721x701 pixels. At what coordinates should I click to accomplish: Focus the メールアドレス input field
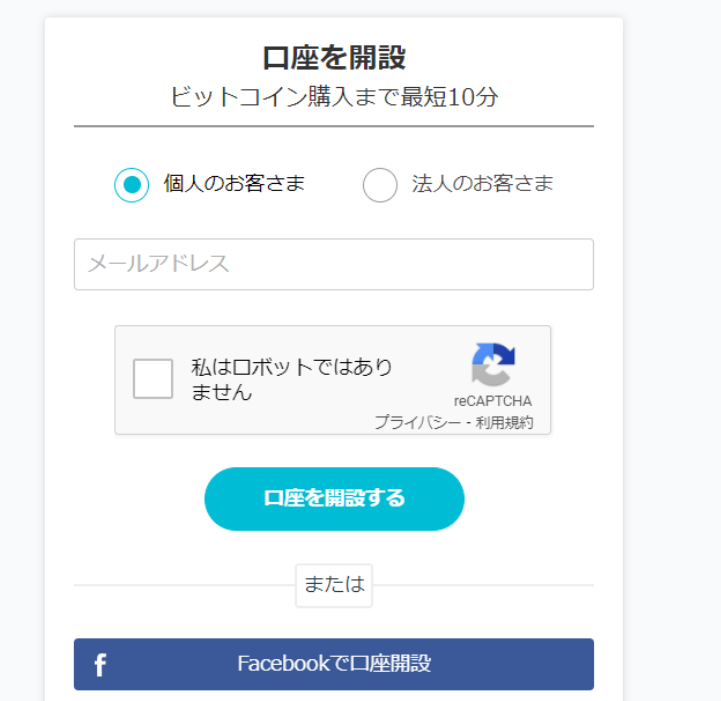[x=334, y=264]
